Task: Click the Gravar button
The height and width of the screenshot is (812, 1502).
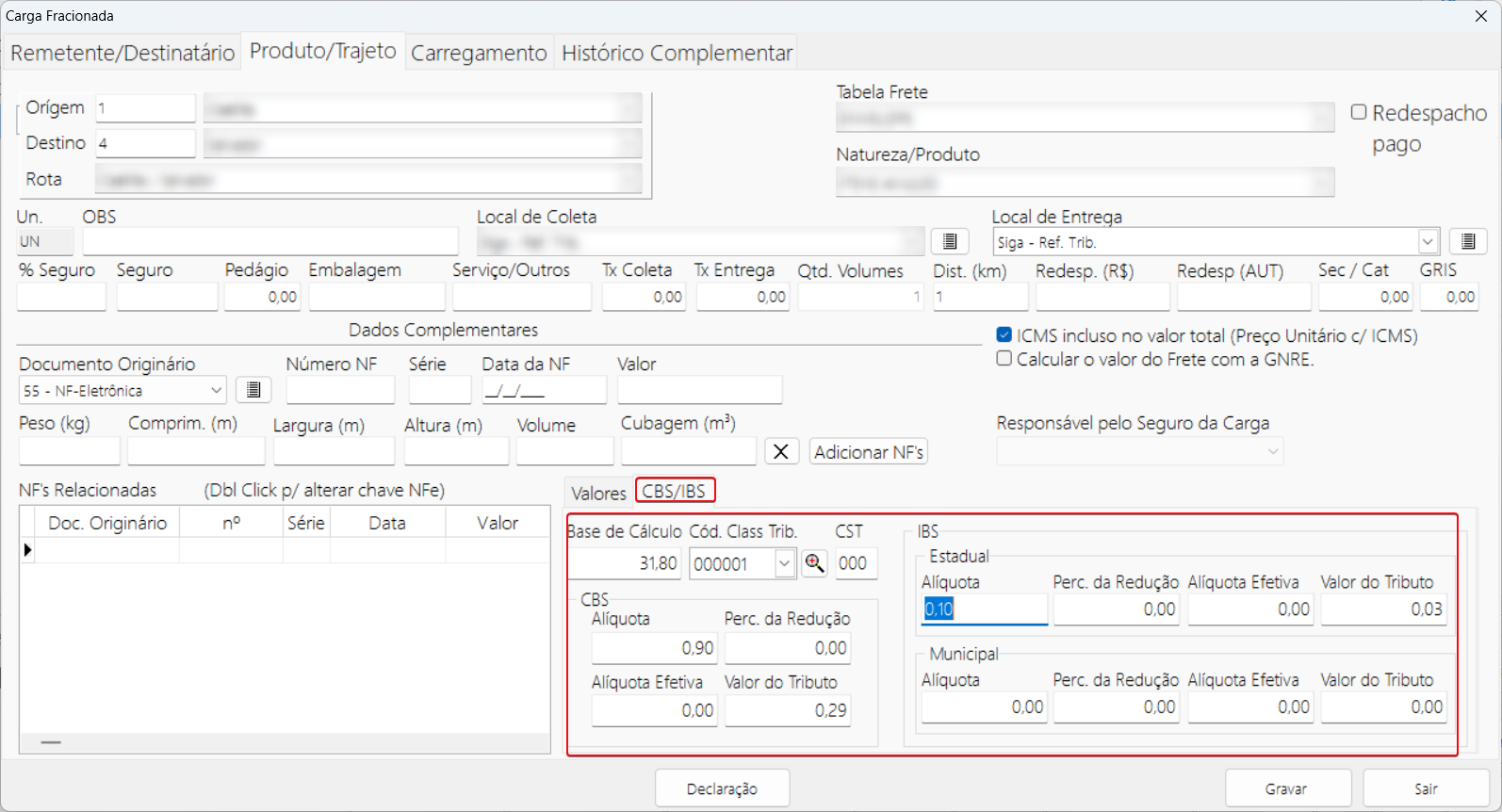Action: [1287, 788]
